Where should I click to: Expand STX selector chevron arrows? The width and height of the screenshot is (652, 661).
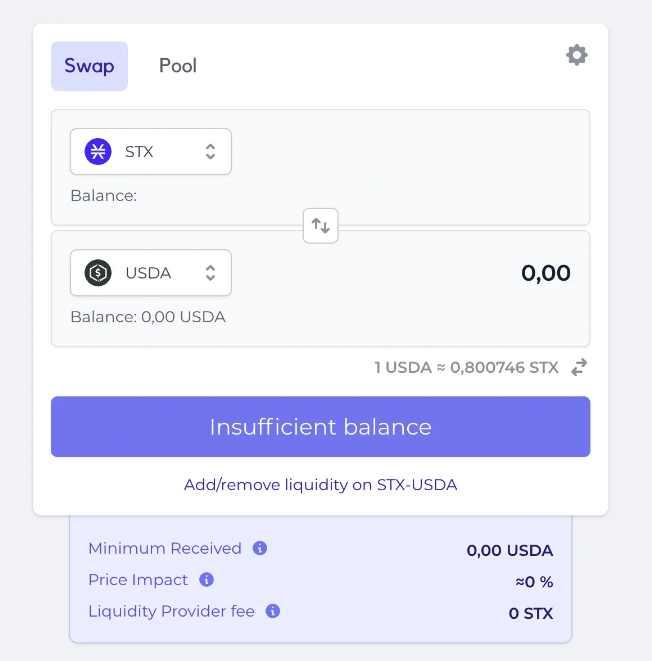click(210, 151)
